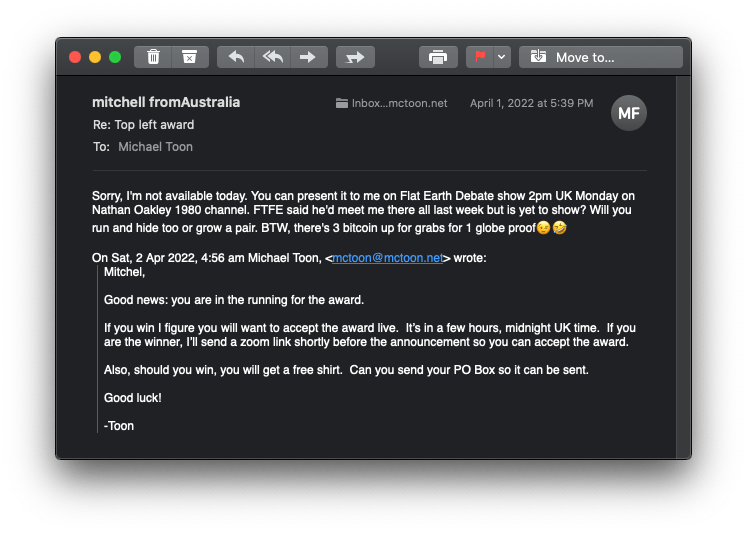The height and width of the screenshot is (533, 747).
Task: Click the Reply All arrows
Action: click(x=272, y=57)
